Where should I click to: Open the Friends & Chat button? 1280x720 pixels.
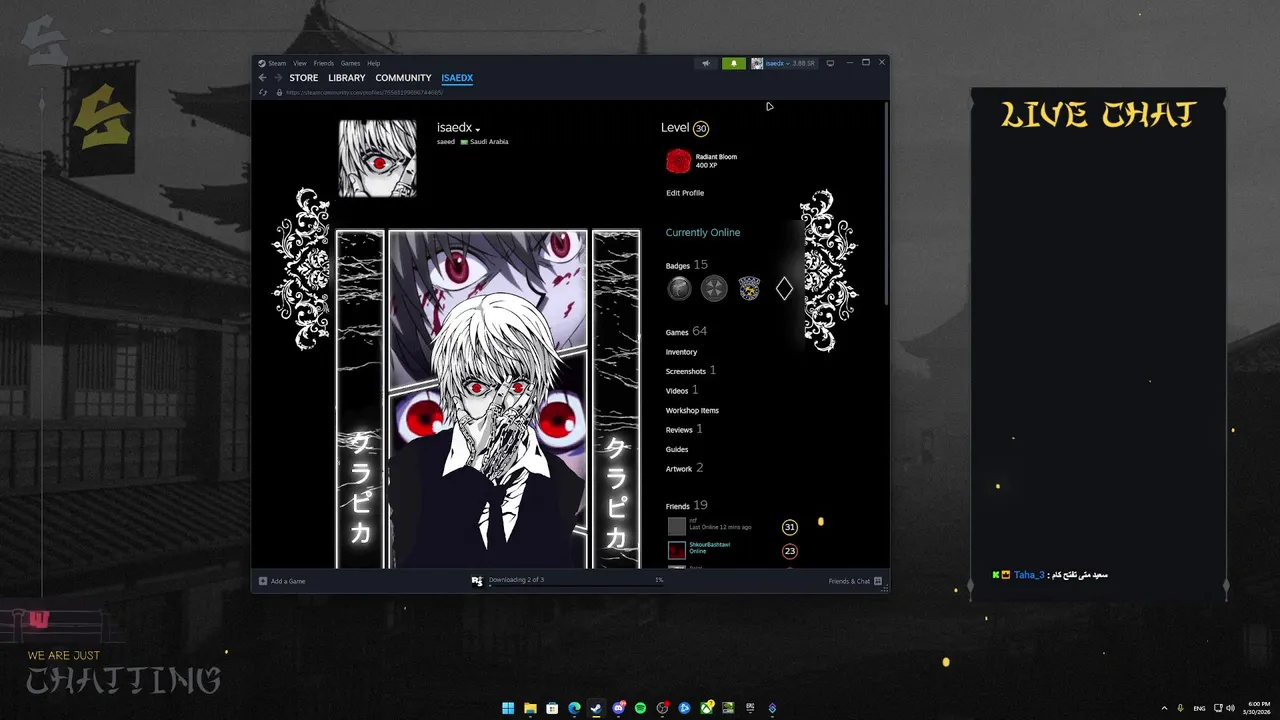(x=855, y=581)
